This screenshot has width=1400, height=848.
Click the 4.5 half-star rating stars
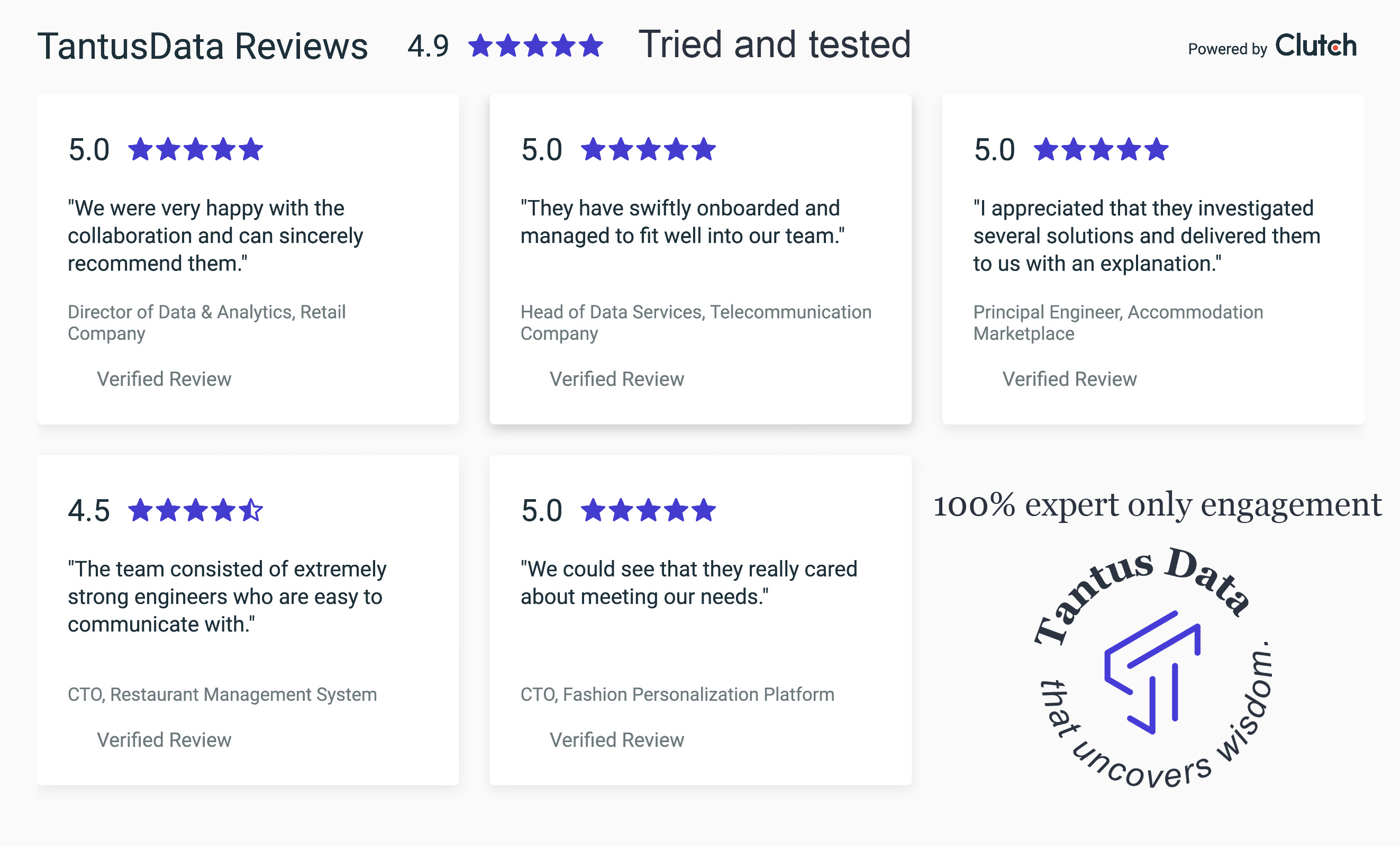coord(195,510)
